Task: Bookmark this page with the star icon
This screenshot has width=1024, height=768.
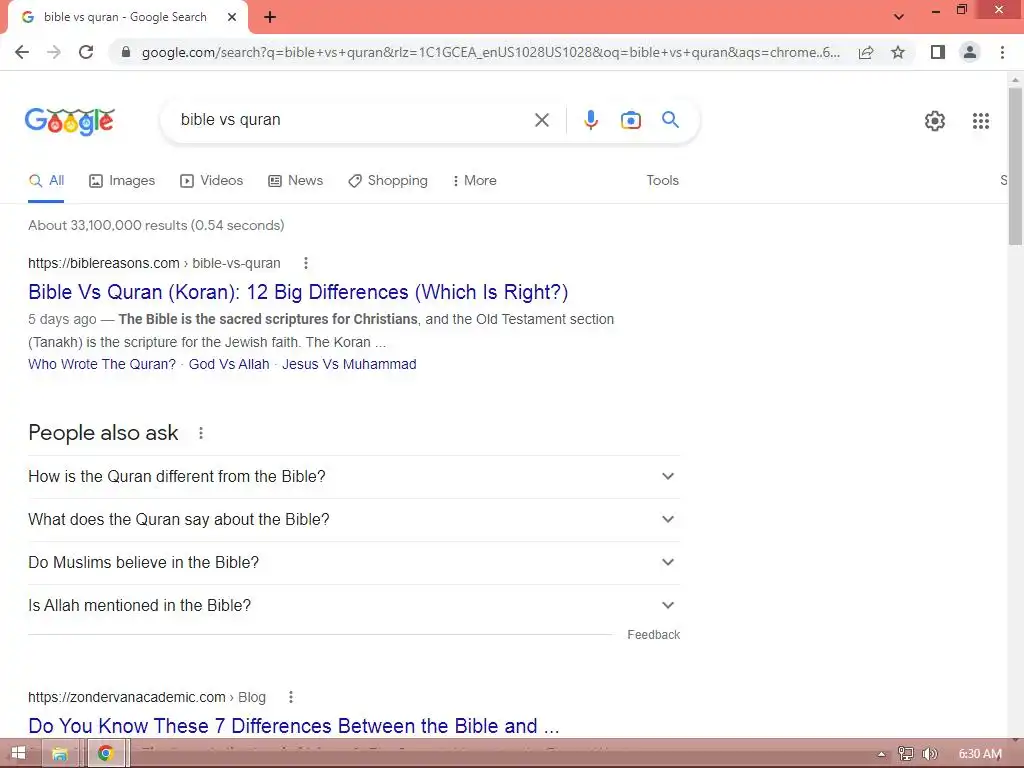Action: [898, 52]
